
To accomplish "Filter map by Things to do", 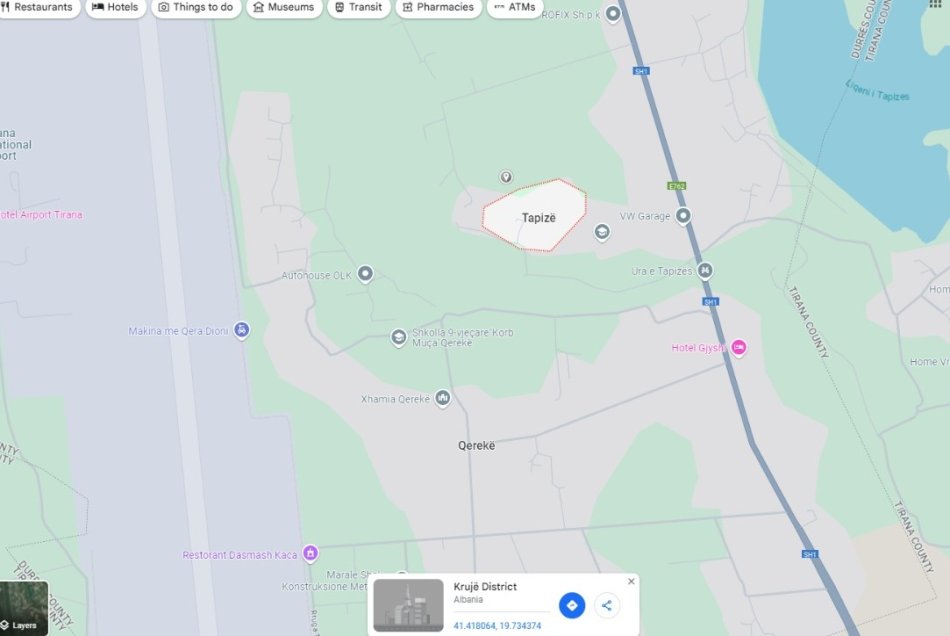I will point(196,7).
